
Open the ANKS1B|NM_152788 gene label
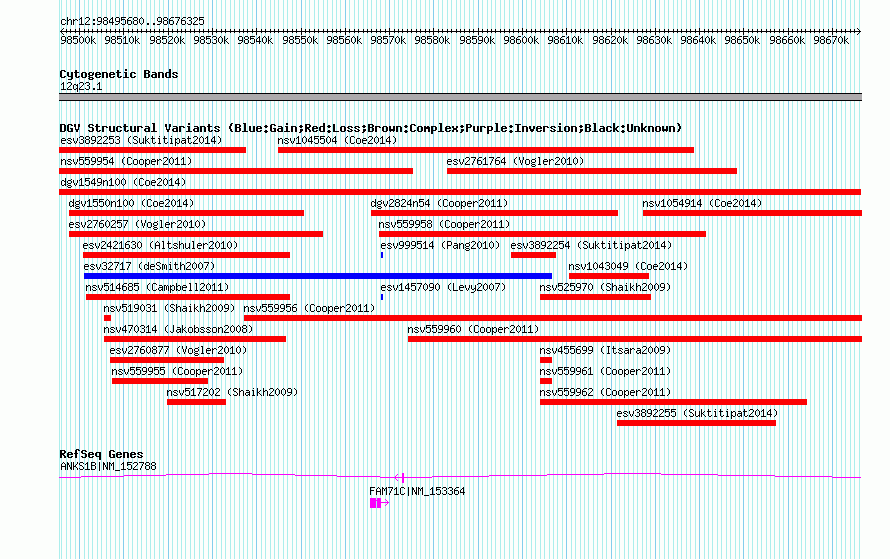coord(108,466)
